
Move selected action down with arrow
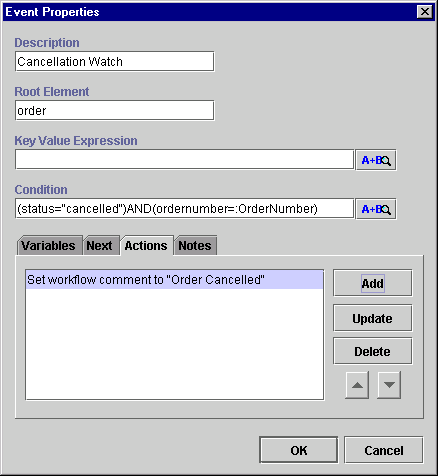pyautogui.click(x=389, y=385)
